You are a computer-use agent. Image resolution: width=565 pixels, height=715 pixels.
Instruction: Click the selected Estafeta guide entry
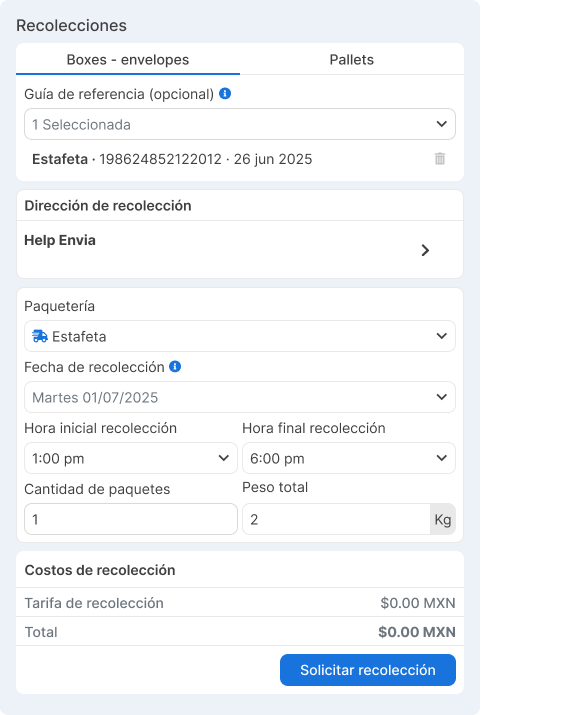click(x=172, y=159)
